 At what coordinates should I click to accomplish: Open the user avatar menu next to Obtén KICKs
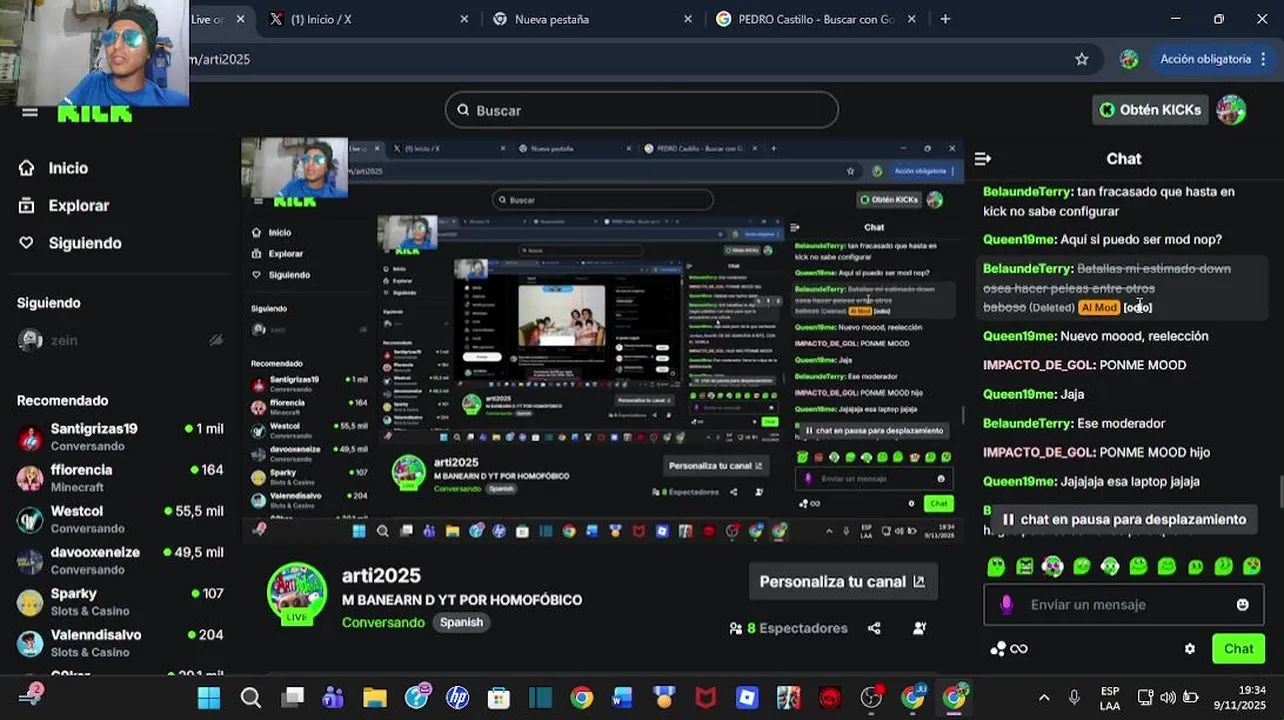(x=1231, y=110)
